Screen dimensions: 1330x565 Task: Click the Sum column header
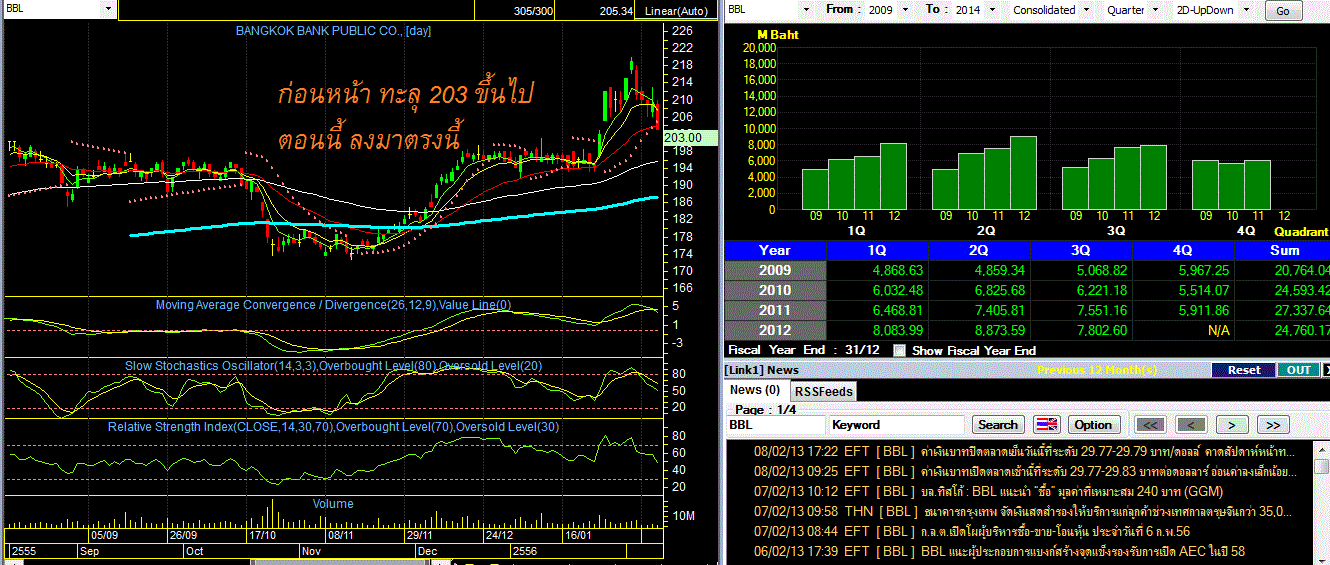tap(1284, 250)
